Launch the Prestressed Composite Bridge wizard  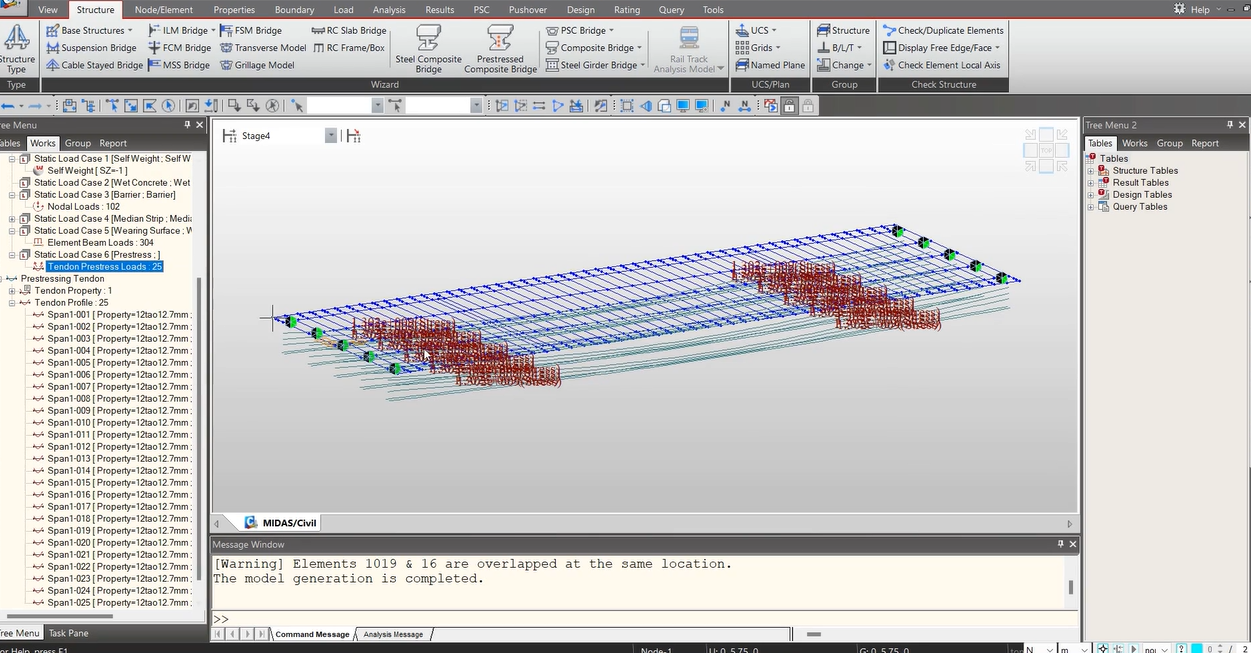501,49
